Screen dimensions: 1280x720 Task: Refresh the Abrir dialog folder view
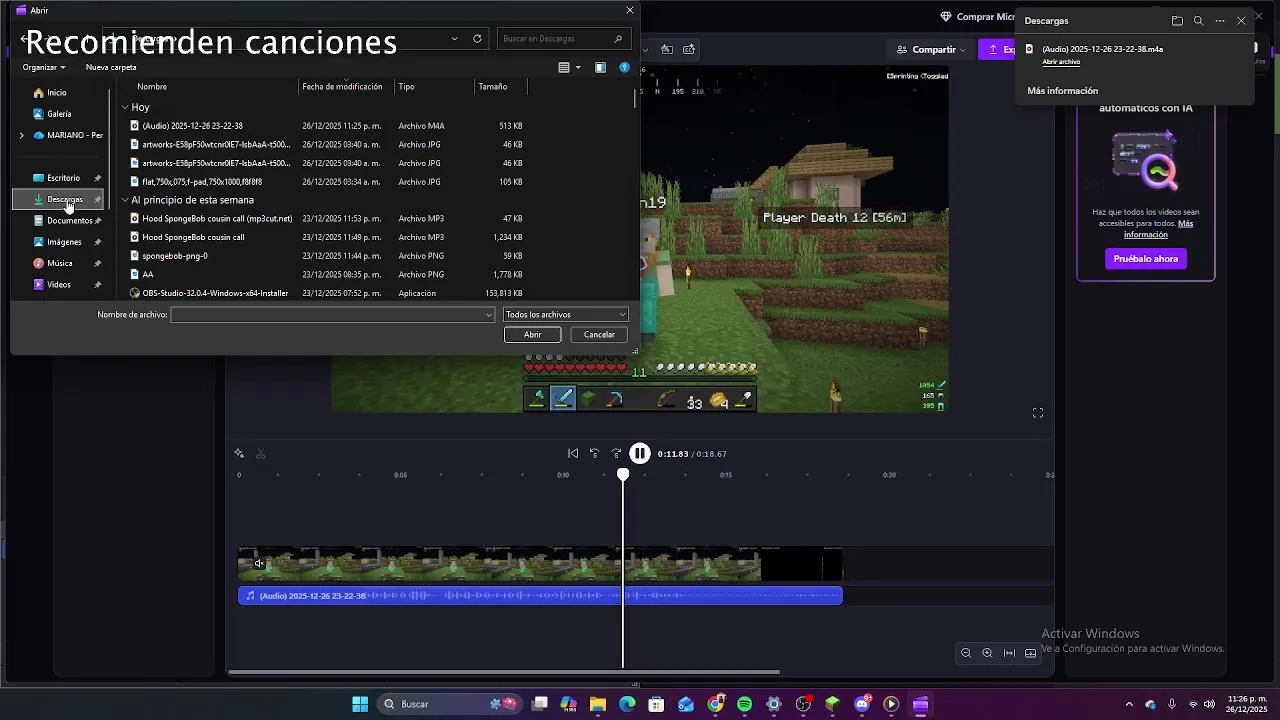point(477,39)
